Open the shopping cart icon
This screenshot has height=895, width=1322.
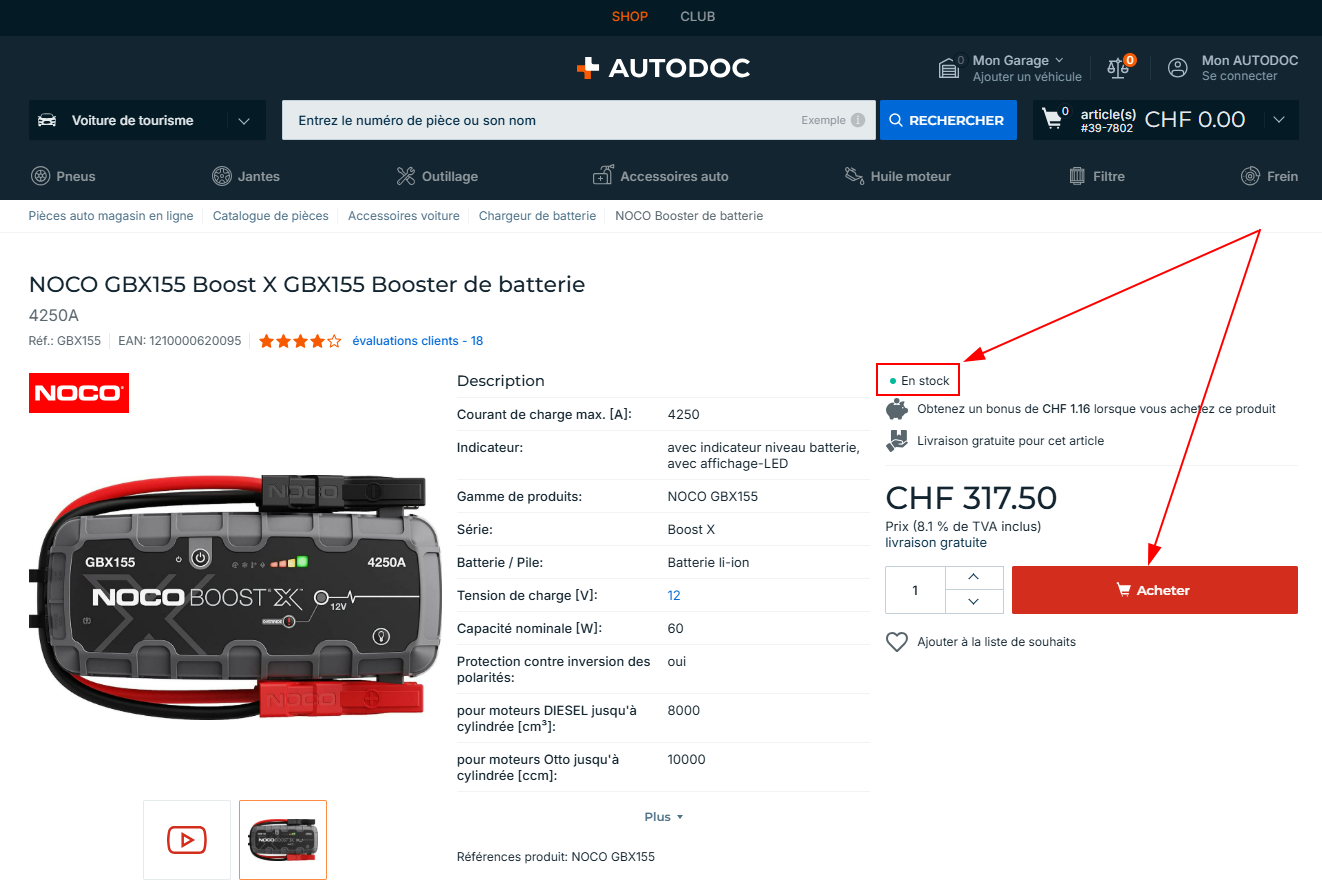pos(1052,119)
